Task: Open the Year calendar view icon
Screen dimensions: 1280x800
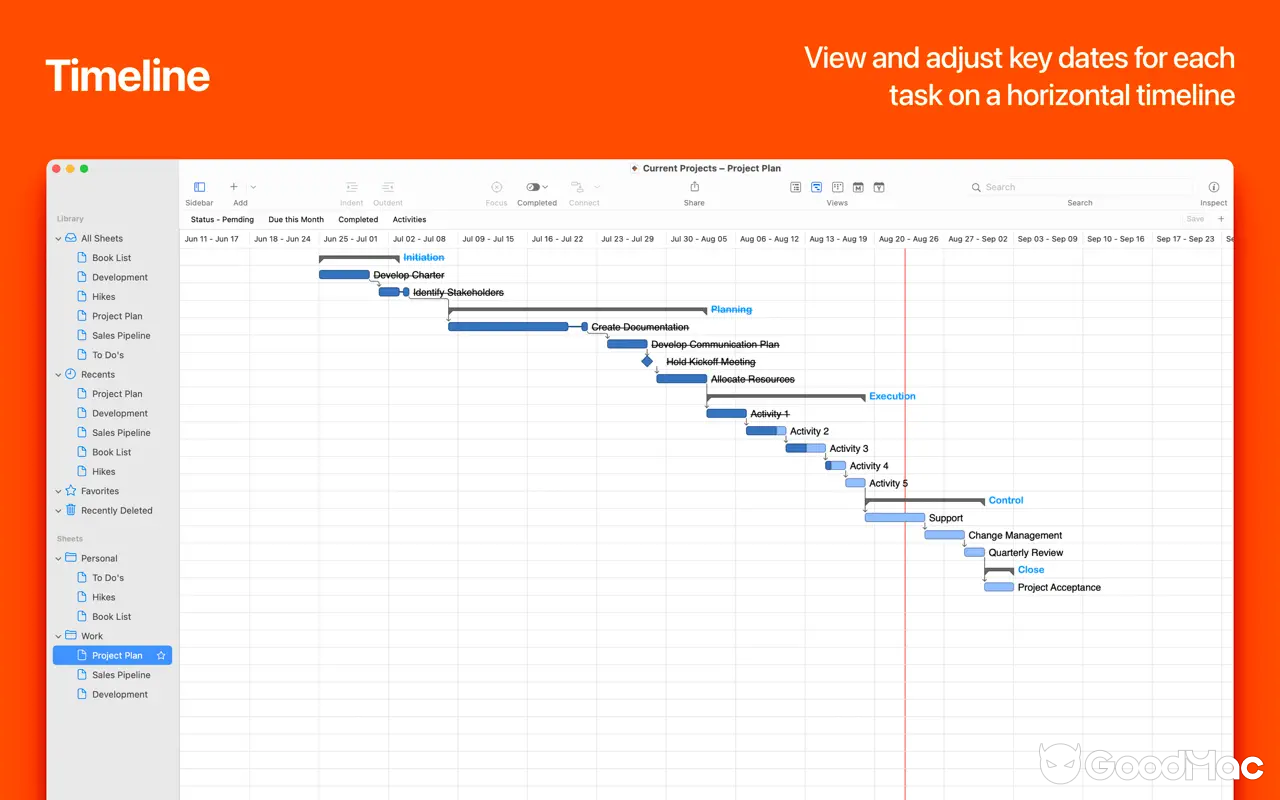Action: pos(879,187)
